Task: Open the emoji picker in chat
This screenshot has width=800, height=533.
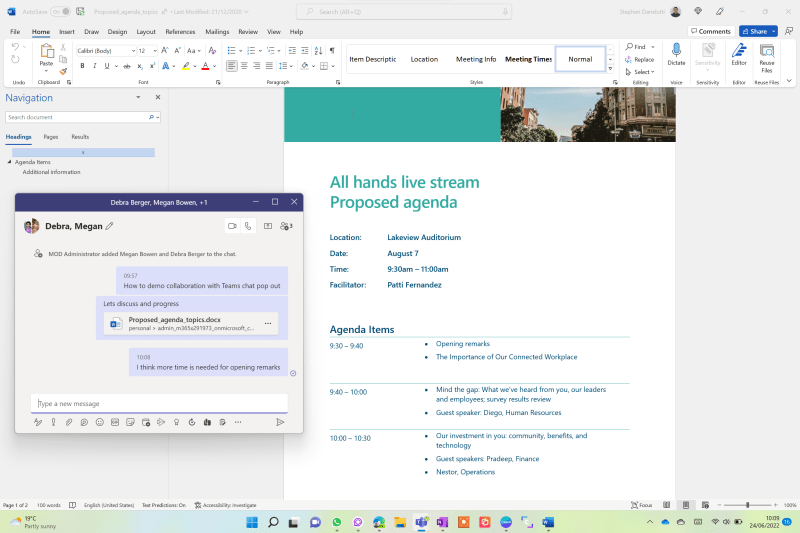Action: click(x=100, y=422)
